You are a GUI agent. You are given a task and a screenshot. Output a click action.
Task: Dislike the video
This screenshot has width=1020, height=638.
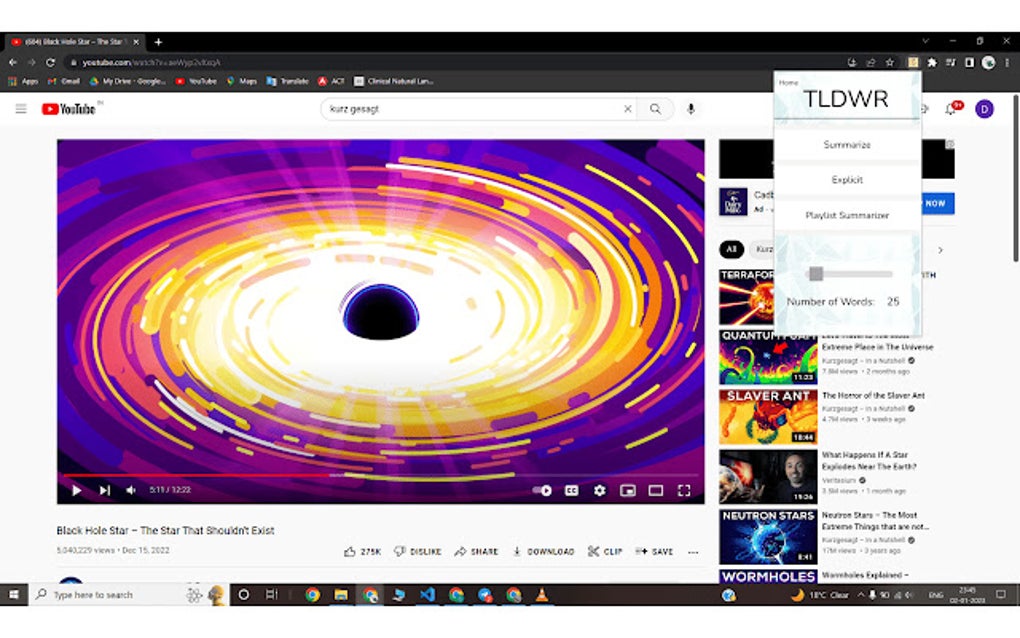click(x=418, y=552)
